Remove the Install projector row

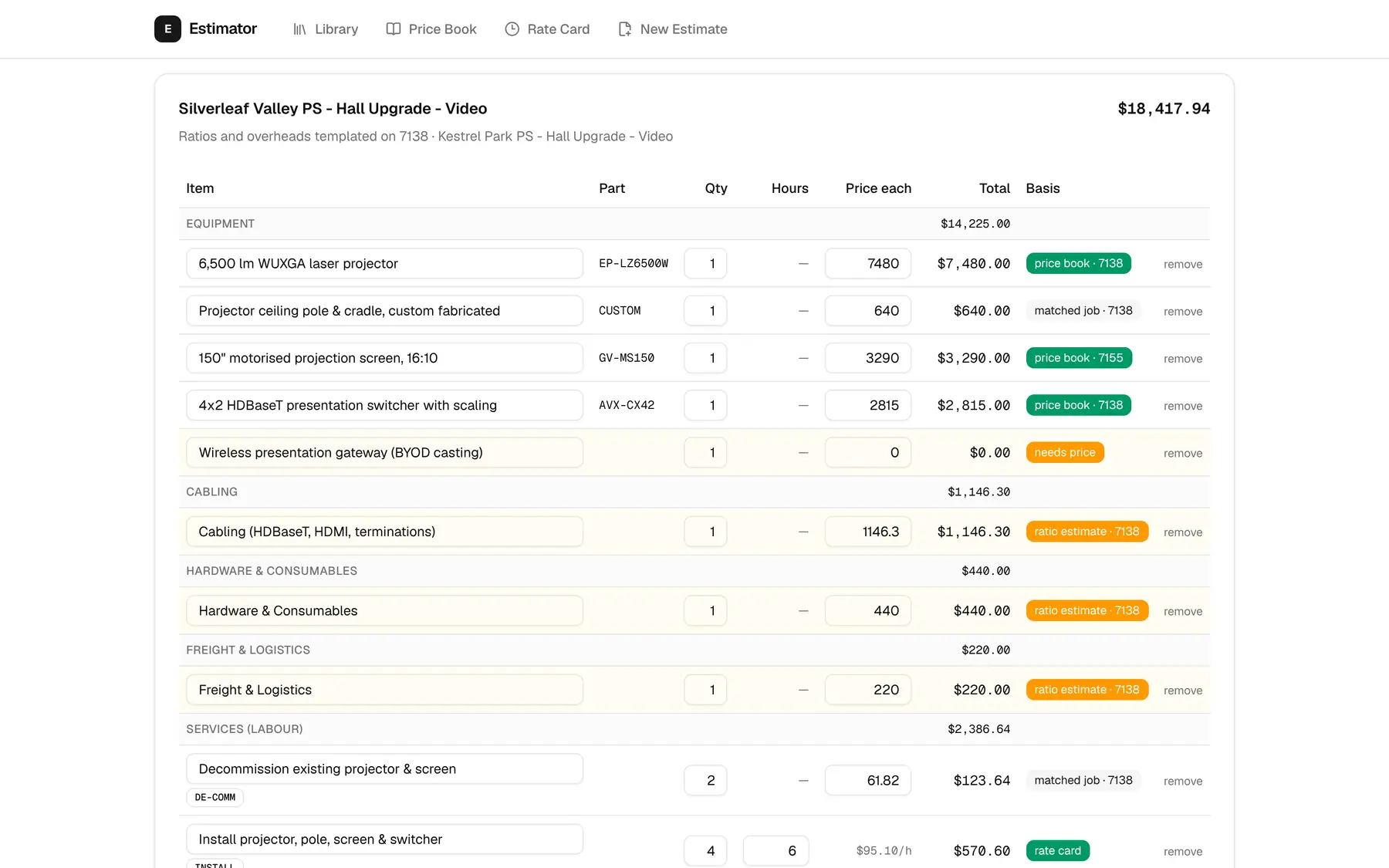point(1183,851)
